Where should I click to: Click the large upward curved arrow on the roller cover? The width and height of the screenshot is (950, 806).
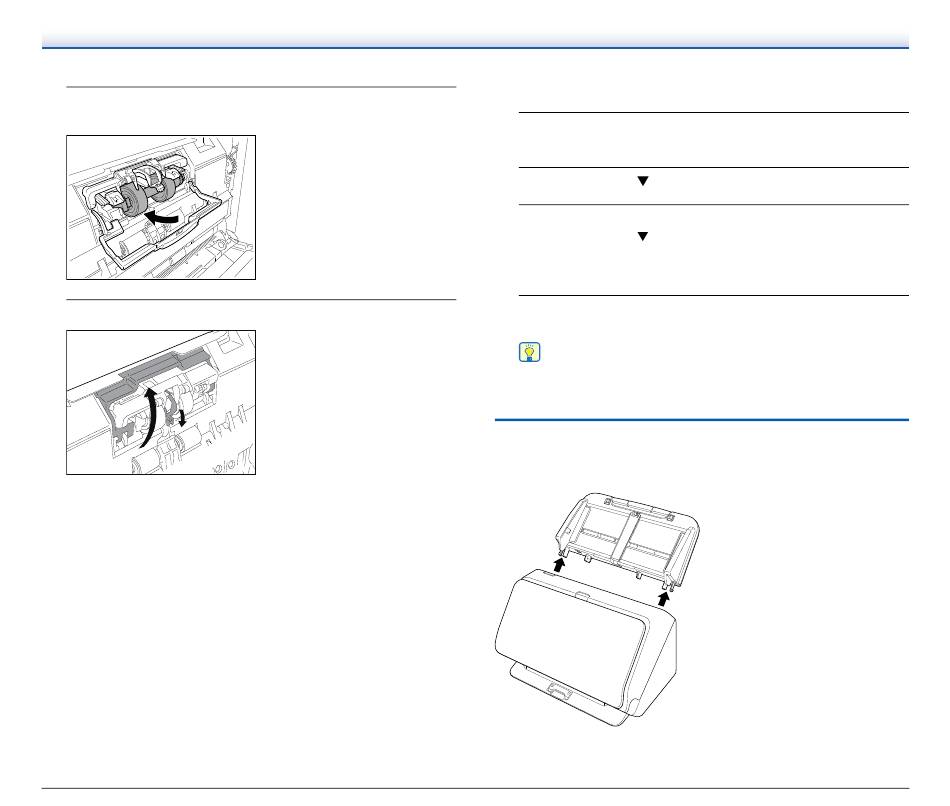click(x=148, y=419)
